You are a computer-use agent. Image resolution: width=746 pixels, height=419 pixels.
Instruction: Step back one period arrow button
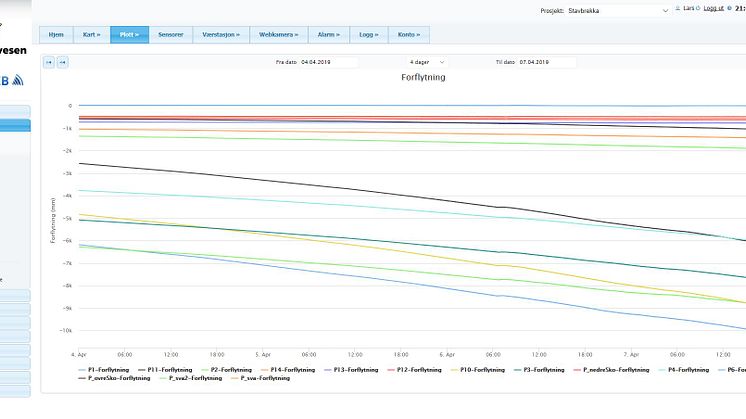(62, 62)
